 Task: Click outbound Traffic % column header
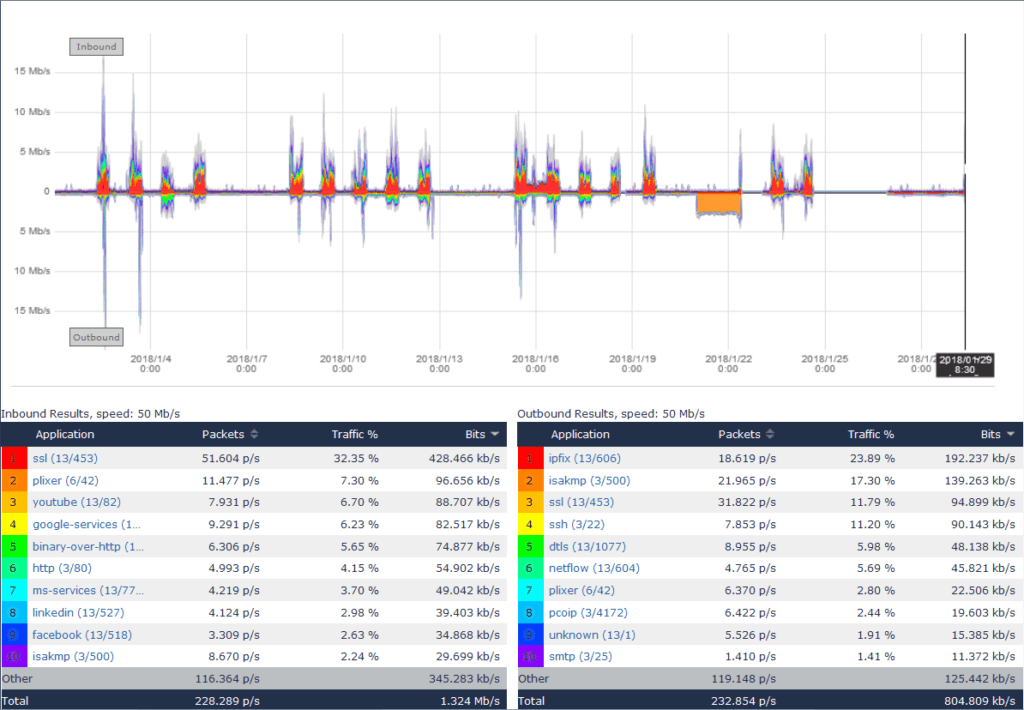tap(871, 434)
